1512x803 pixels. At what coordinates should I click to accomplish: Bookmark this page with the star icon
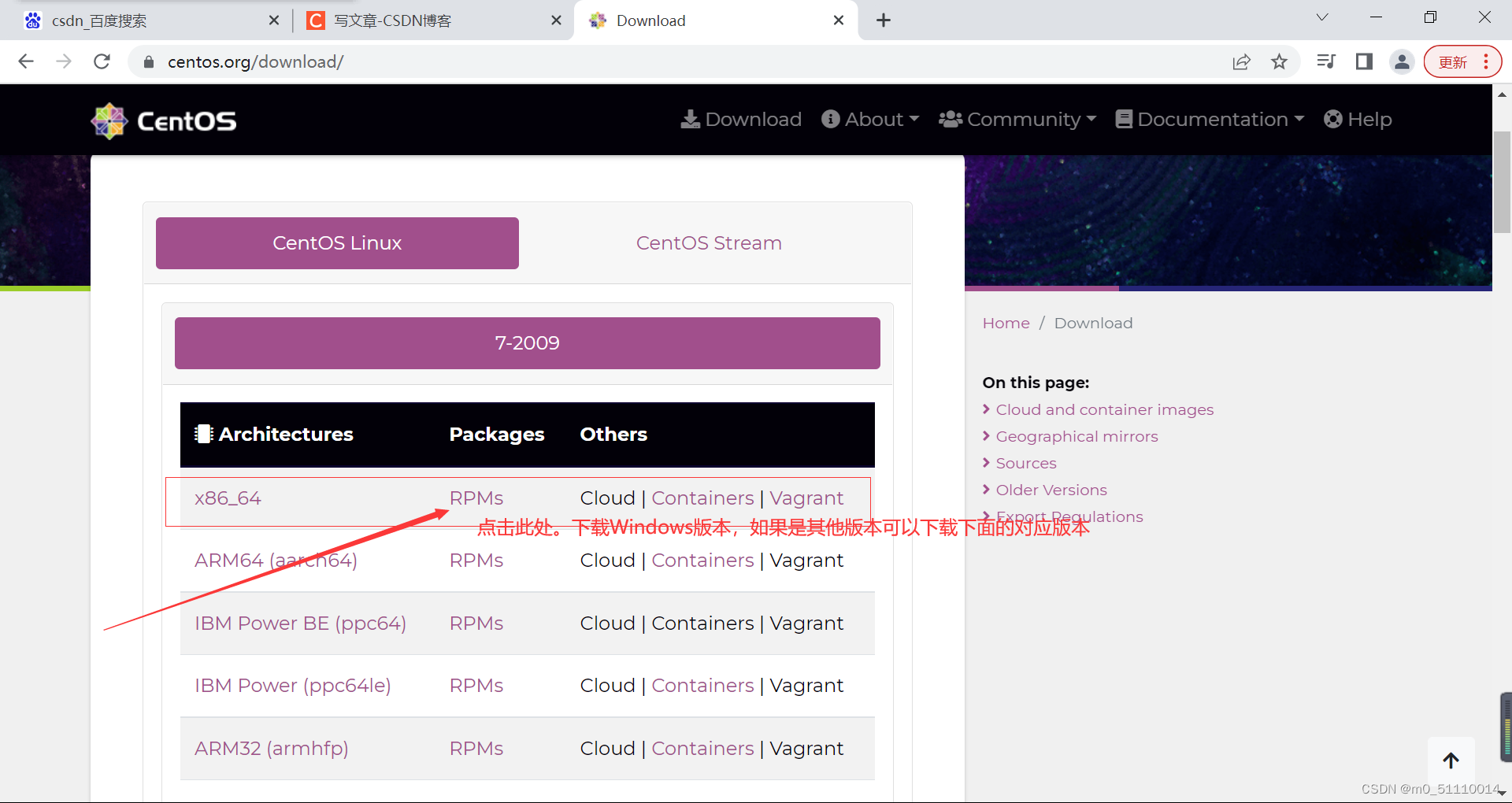pyautogui.click(x=1280, y=61)
